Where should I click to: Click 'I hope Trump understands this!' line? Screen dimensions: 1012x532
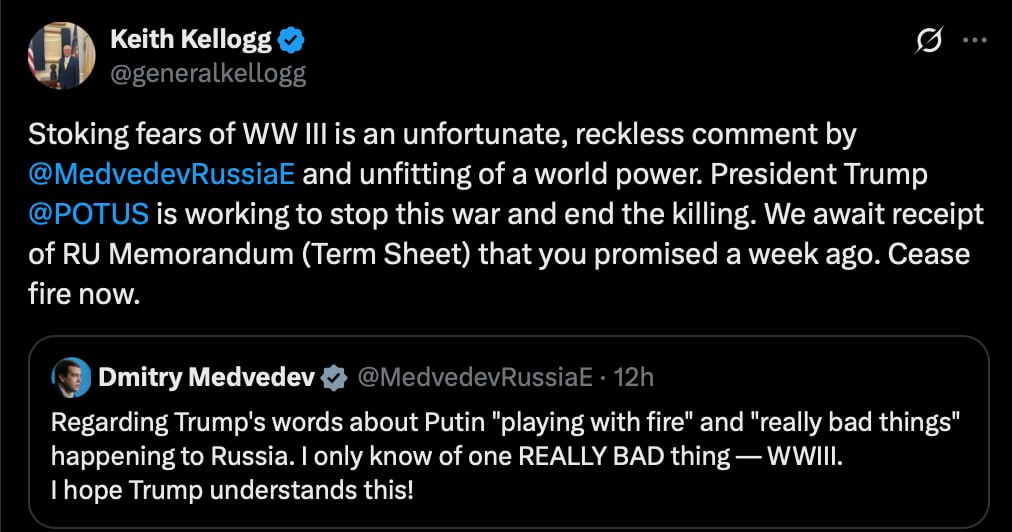click(231, 491)
